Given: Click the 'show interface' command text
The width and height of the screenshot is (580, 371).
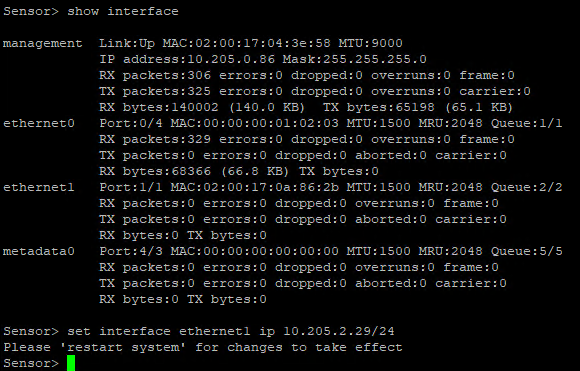Looking at the screenshot, I should [x=123, y=11].
